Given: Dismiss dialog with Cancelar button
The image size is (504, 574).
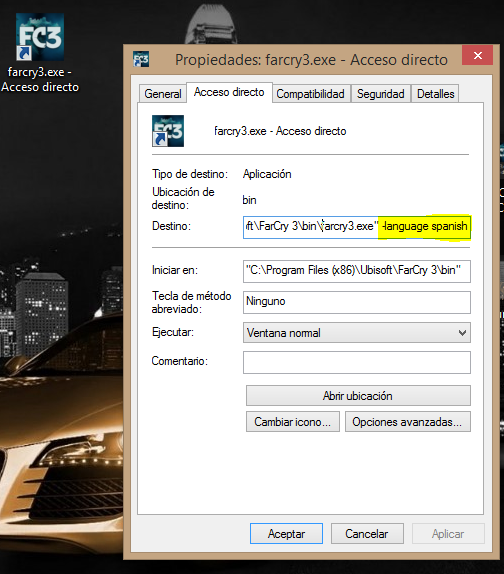Looking at the screenshot, I should coord(367,534).
